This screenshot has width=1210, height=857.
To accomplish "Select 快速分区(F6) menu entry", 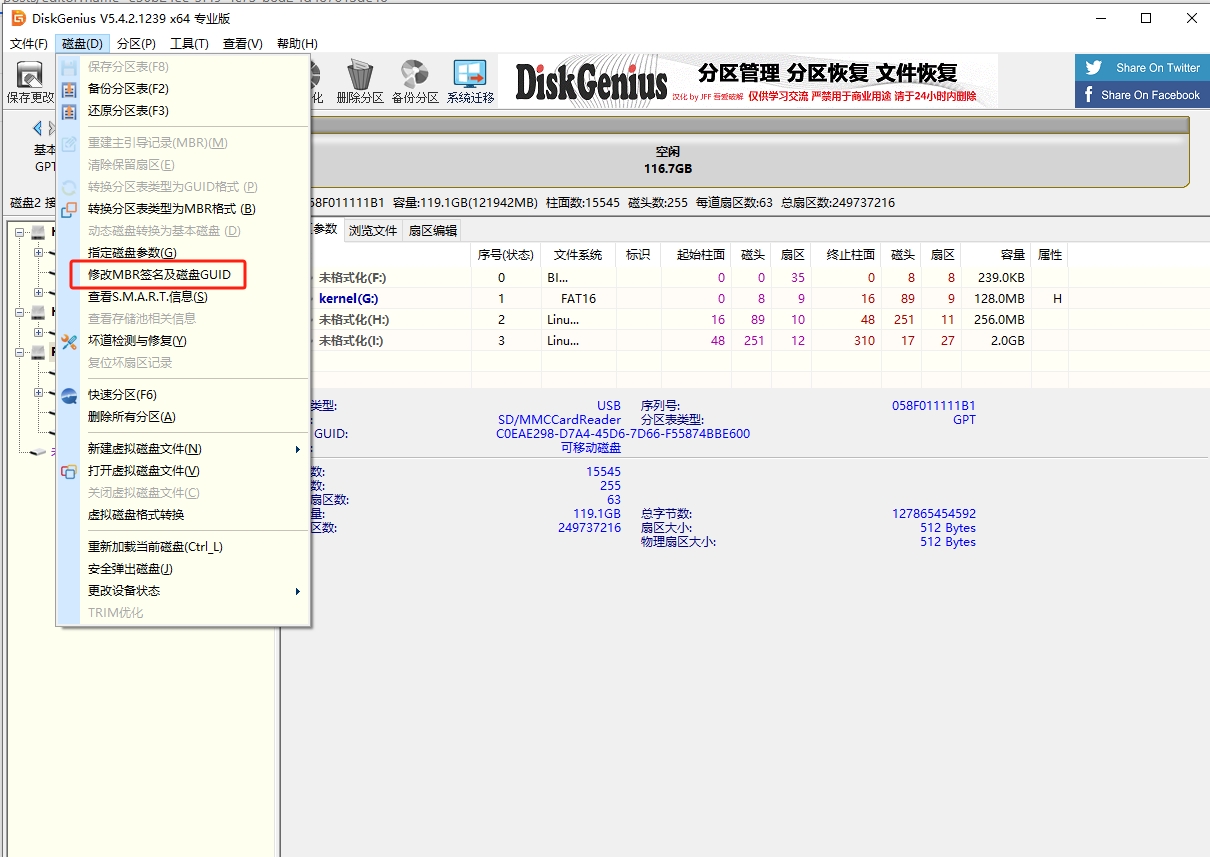I will (x=183, y=395).
